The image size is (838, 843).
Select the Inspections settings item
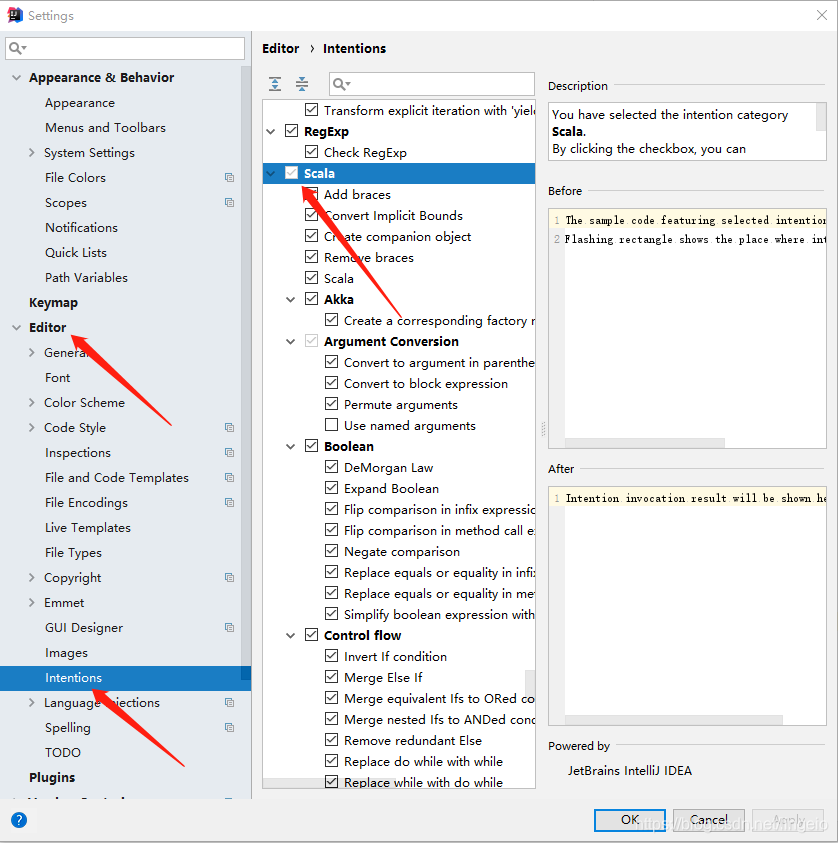coord(78,453)
